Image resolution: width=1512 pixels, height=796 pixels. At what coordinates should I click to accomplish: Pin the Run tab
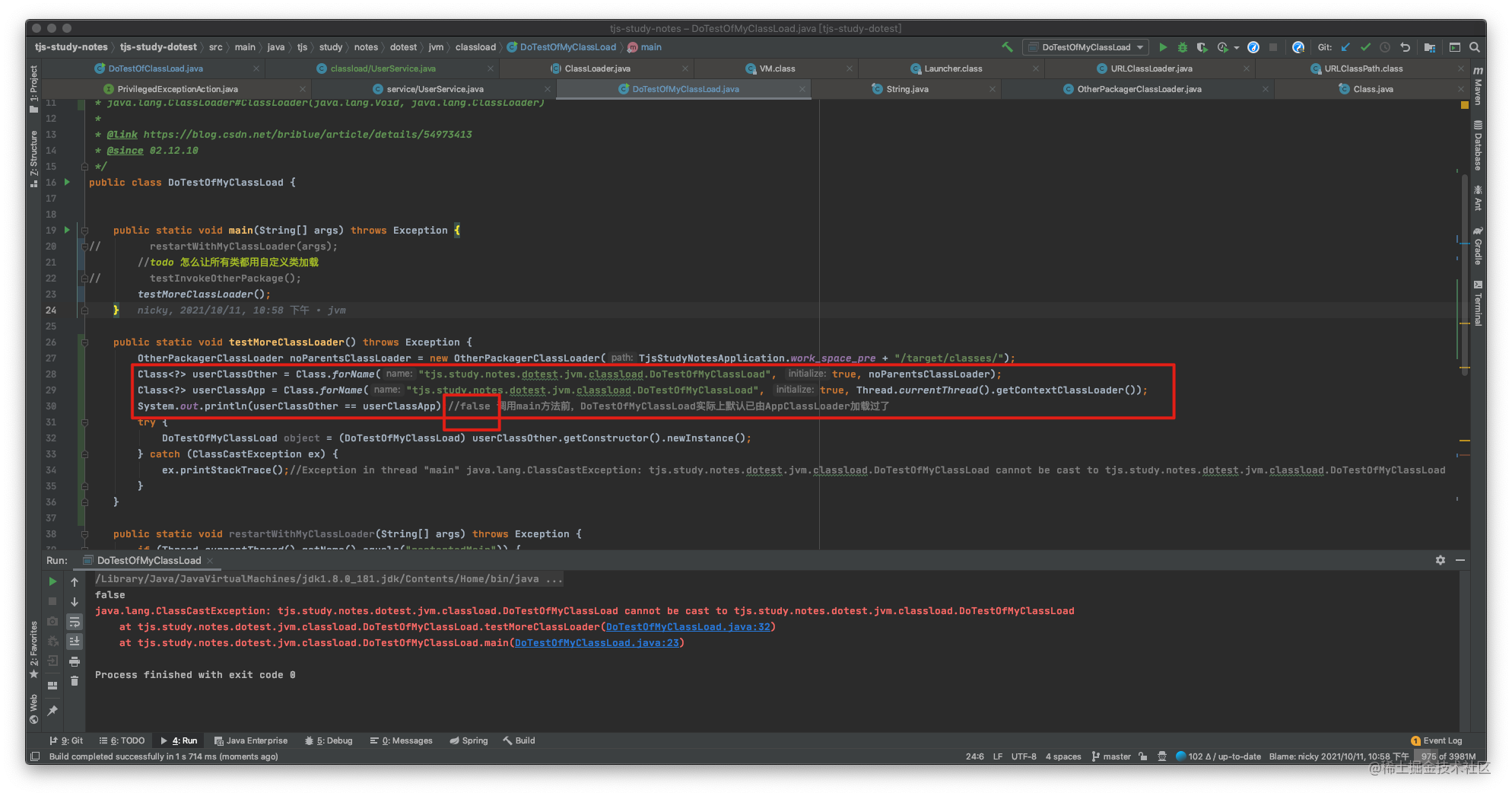[x=52, y=710]
